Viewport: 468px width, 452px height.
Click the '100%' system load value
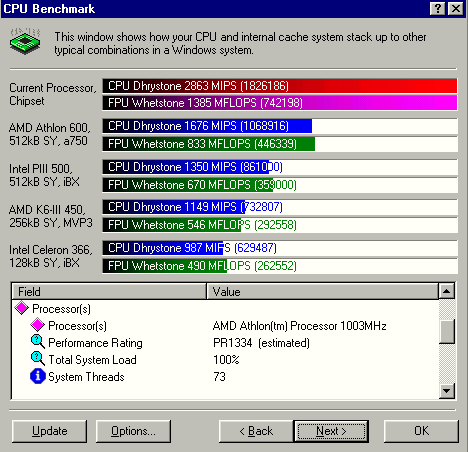pyautogui.click(x=226, y=360)
